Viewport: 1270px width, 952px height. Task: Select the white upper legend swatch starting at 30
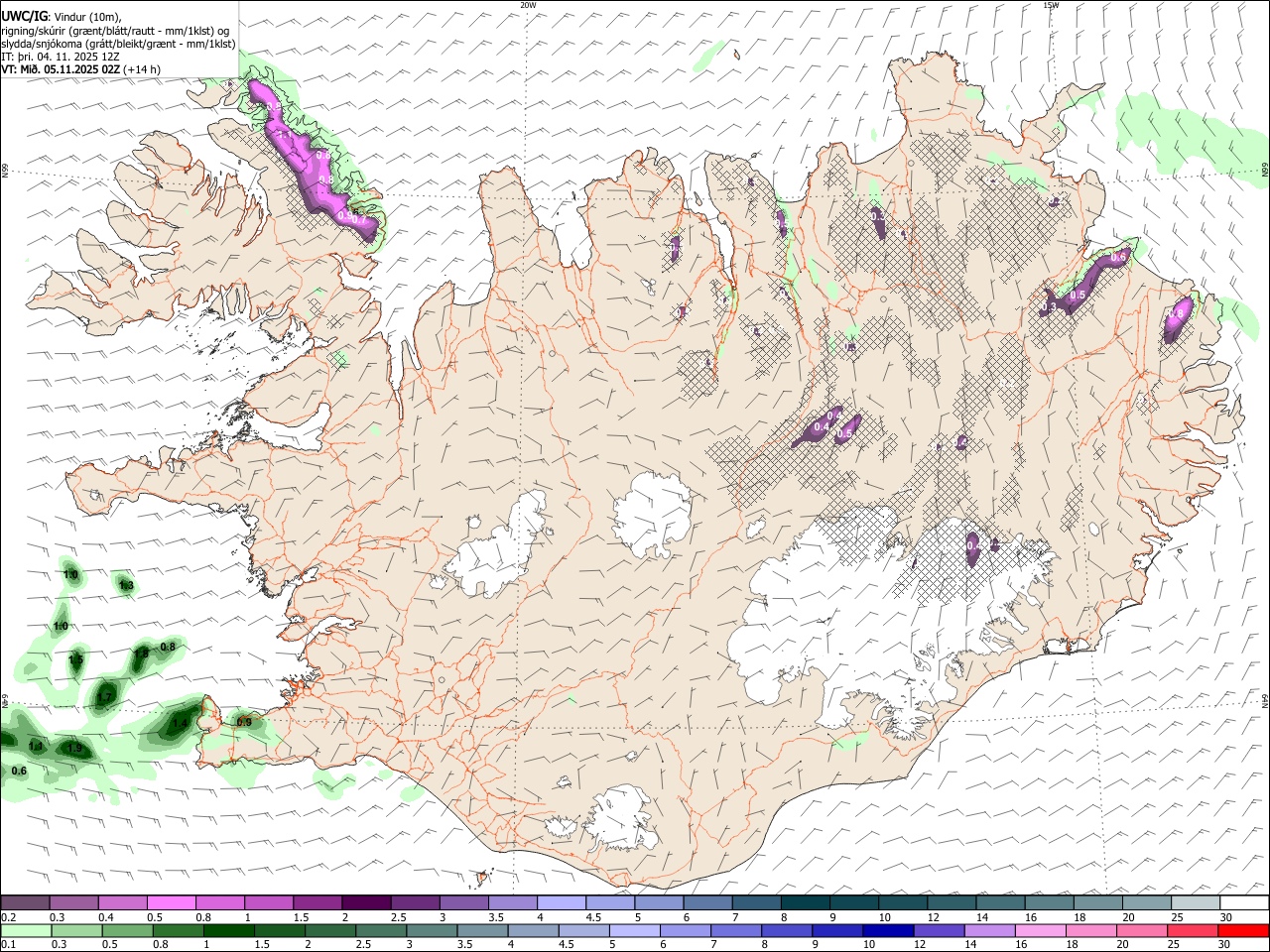click(1243, 903)
